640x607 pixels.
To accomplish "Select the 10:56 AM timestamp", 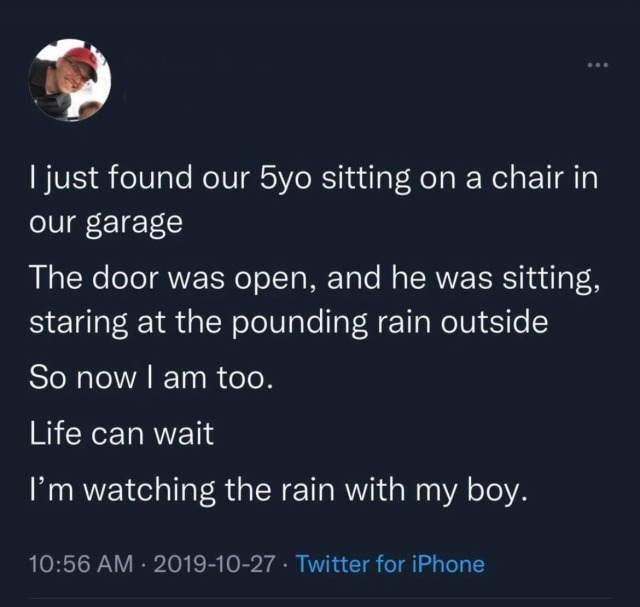I will (x=81, y=564).
